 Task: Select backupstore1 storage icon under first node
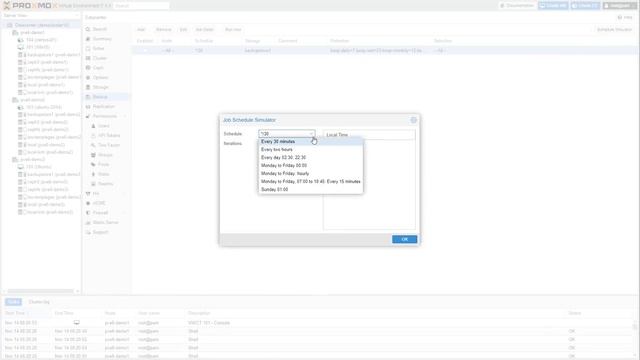21,55
